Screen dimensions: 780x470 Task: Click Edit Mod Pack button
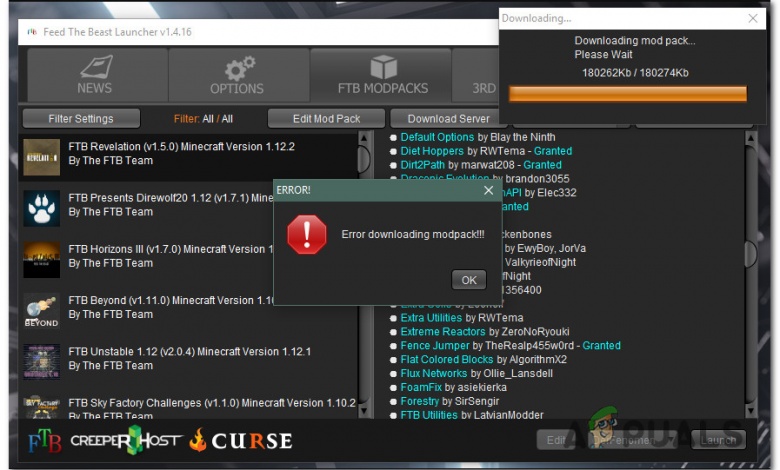[326, 119]
